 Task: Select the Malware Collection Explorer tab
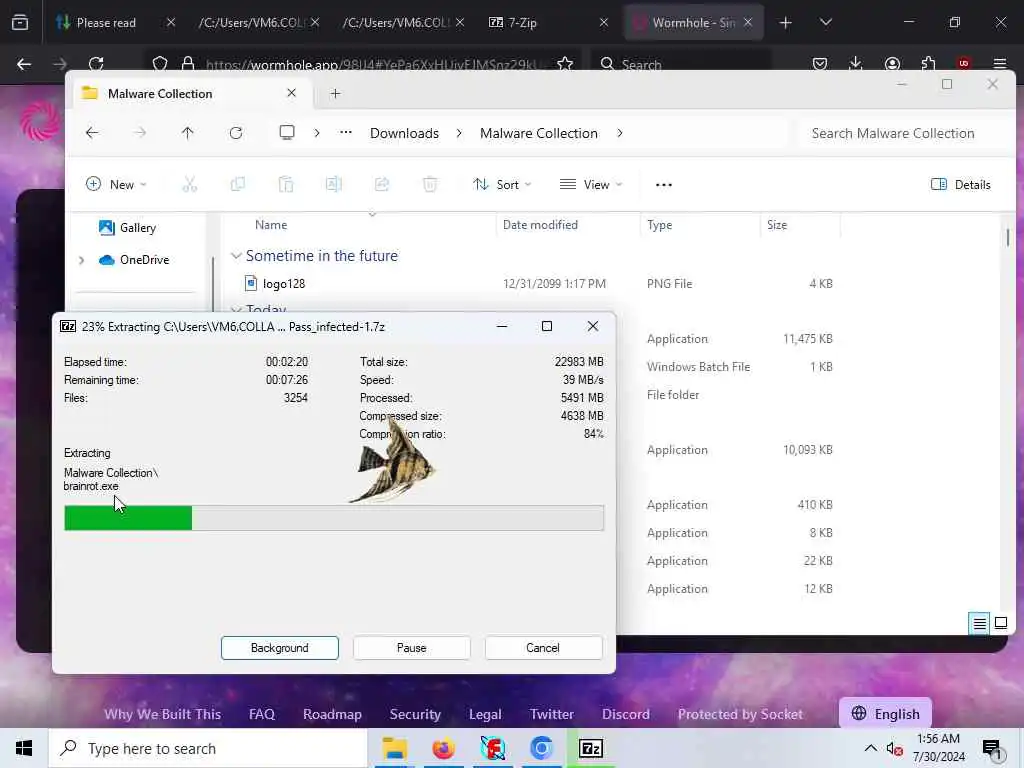(190, 93)
